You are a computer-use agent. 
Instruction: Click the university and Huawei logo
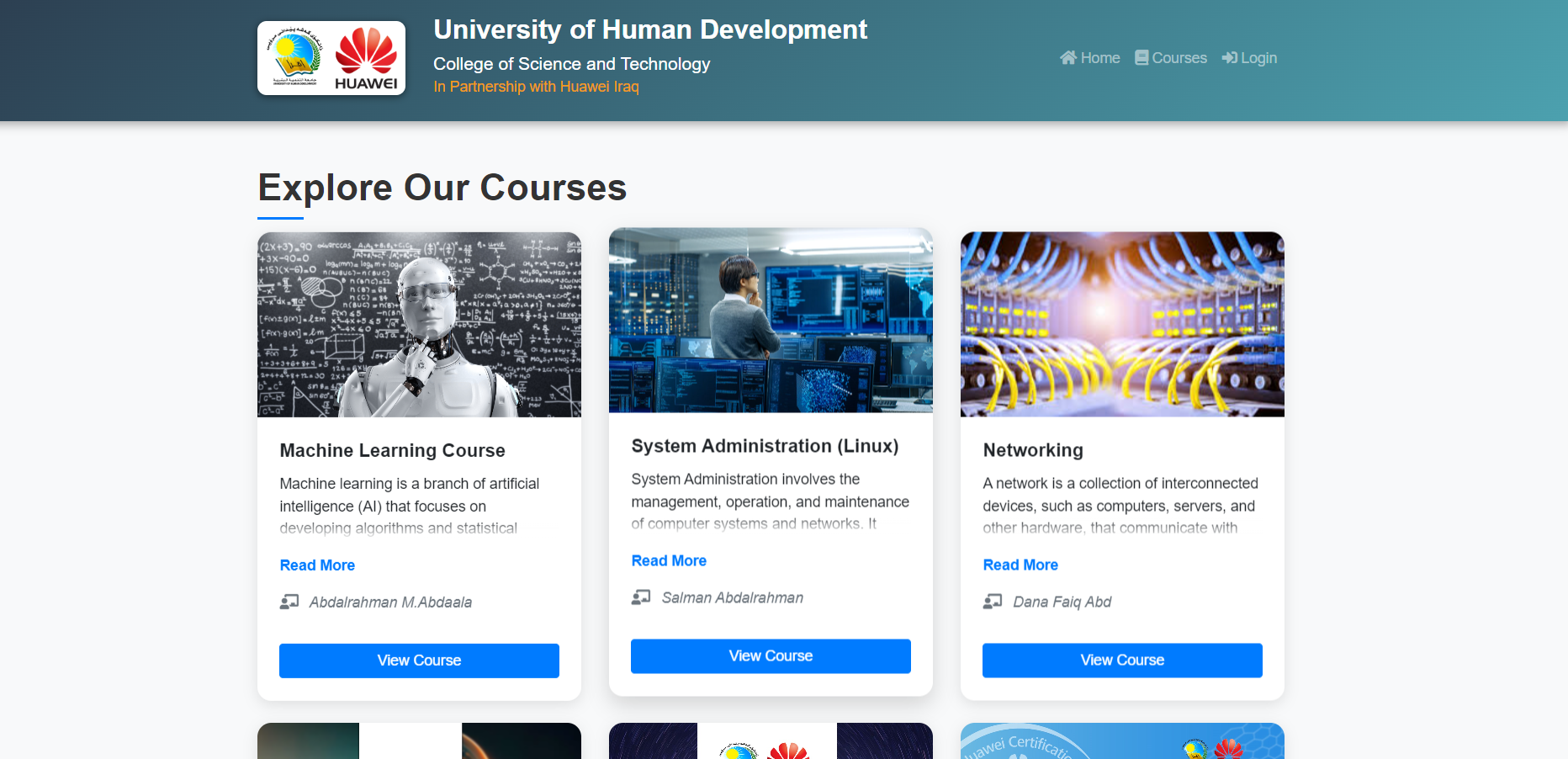[331, 58]
